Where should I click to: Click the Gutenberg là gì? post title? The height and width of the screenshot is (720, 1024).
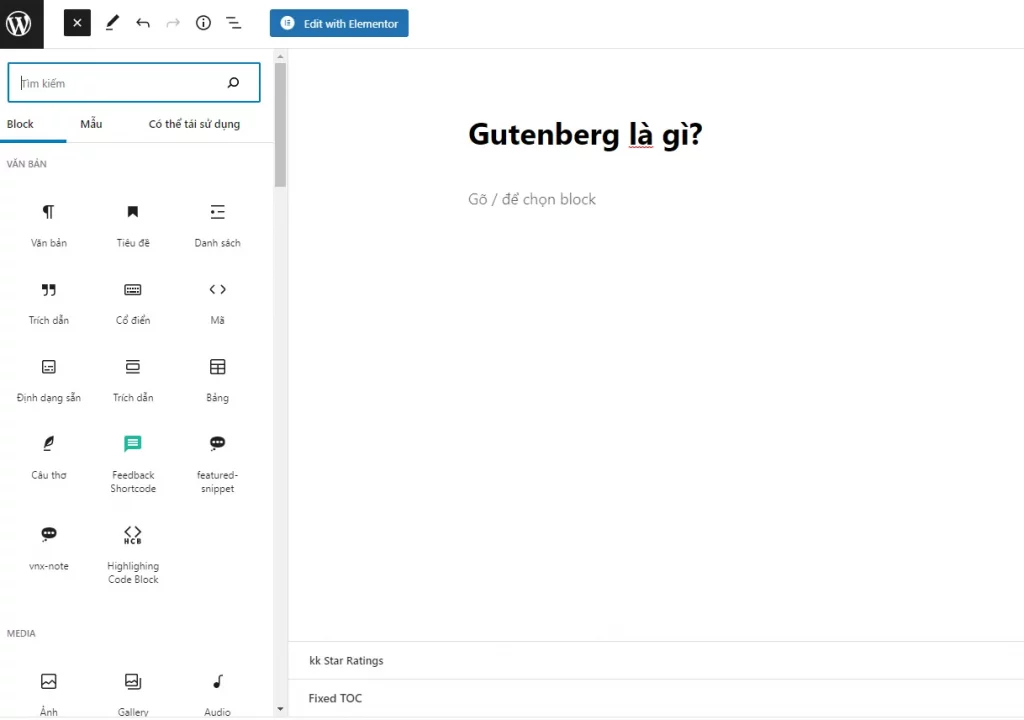pos(585,134)
